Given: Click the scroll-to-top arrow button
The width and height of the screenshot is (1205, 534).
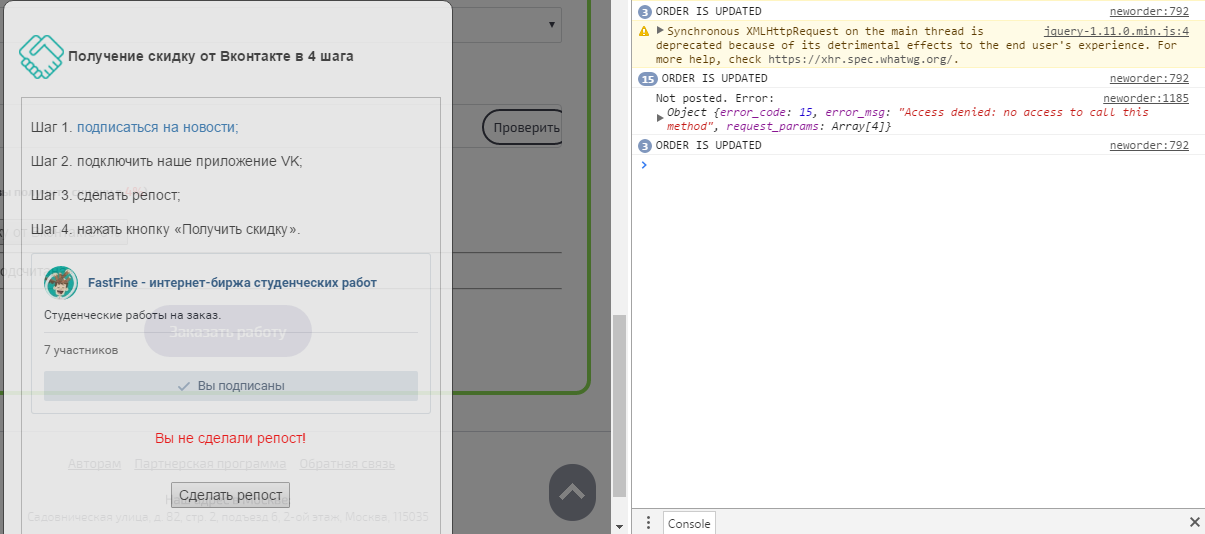Looking at the screenshot, I should click(572, 492).
